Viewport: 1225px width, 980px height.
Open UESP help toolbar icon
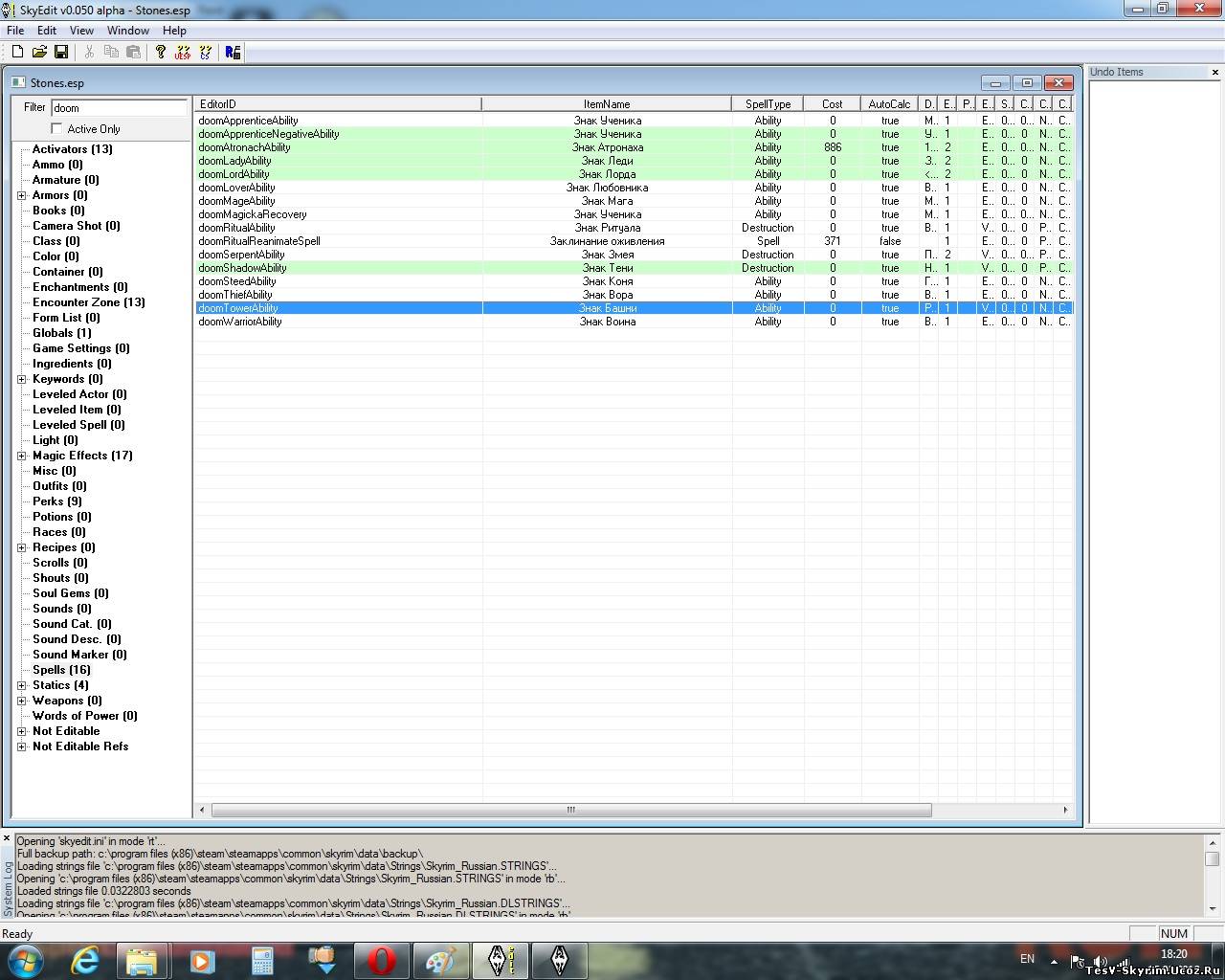(x=183, y=52)
